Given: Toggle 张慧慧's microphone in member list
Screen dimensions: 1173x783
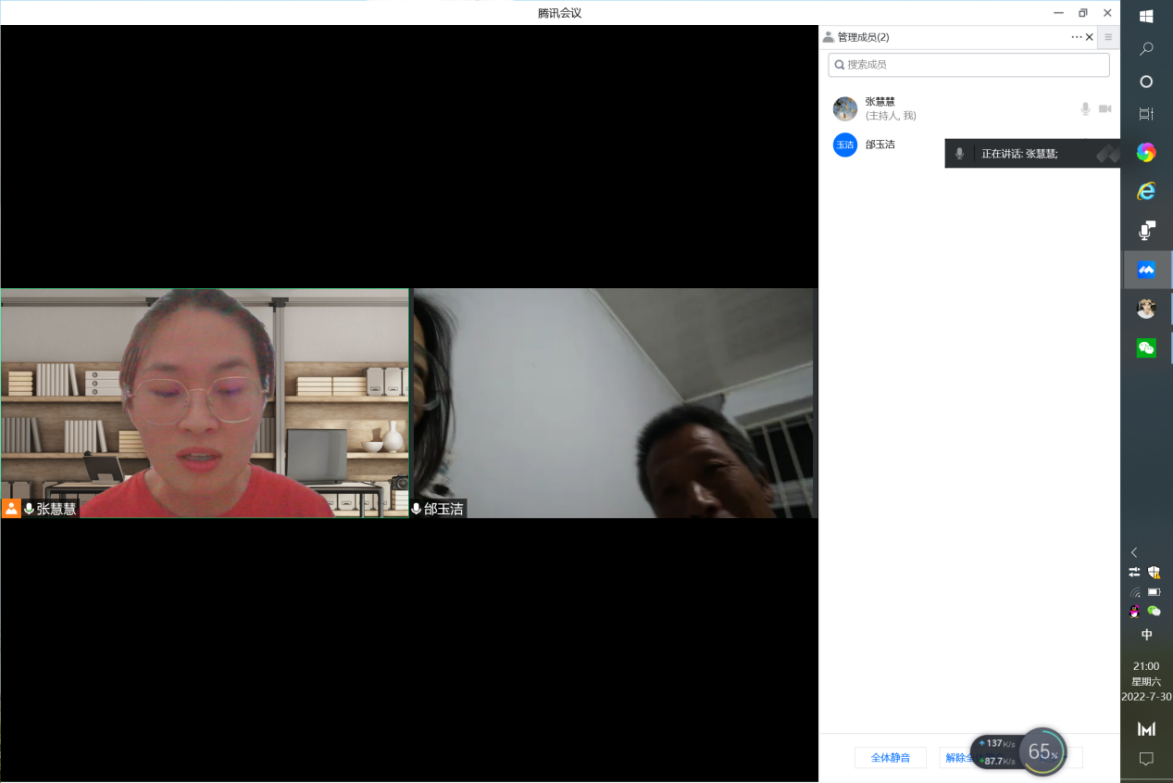Looking at the screenshot, I should (1085, 108).
